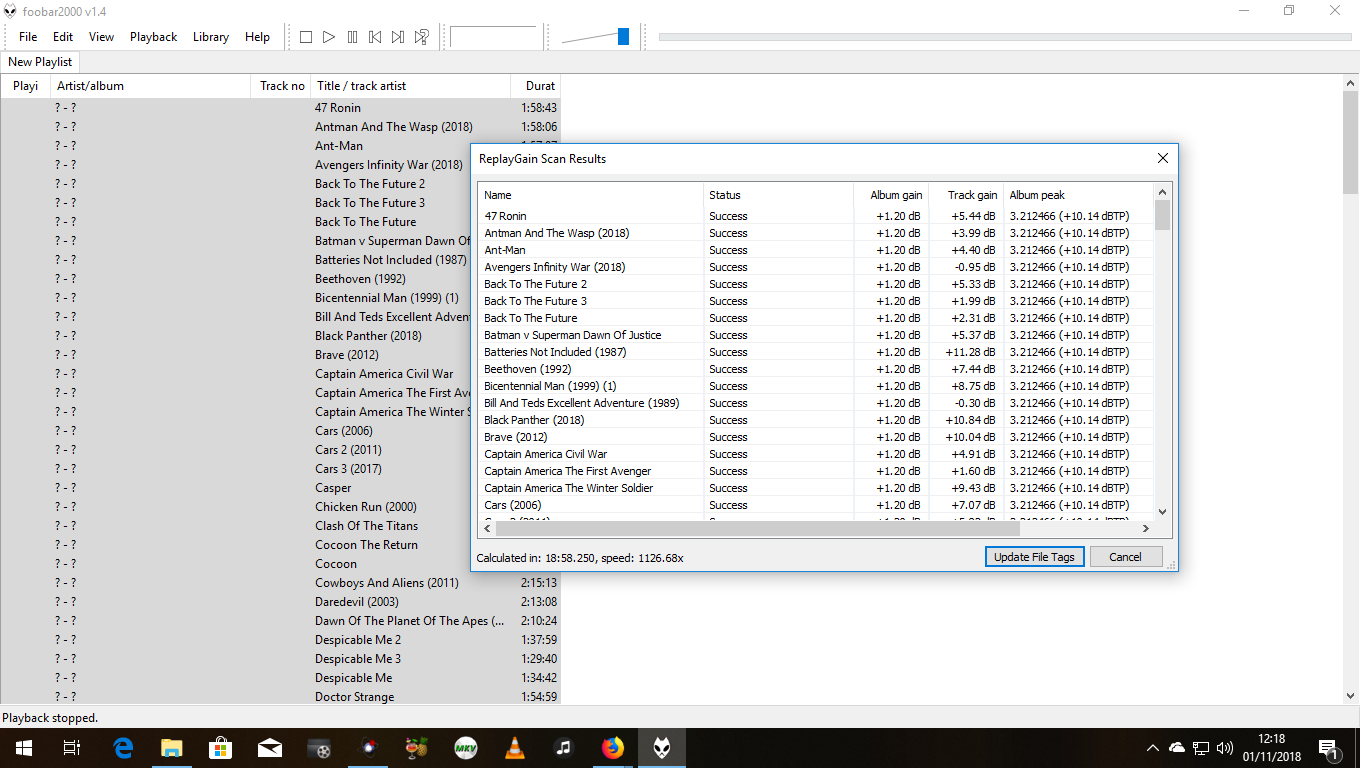The image size is (1360, 768).
Task: Open the Playback menu
Action: click(153, 37)
